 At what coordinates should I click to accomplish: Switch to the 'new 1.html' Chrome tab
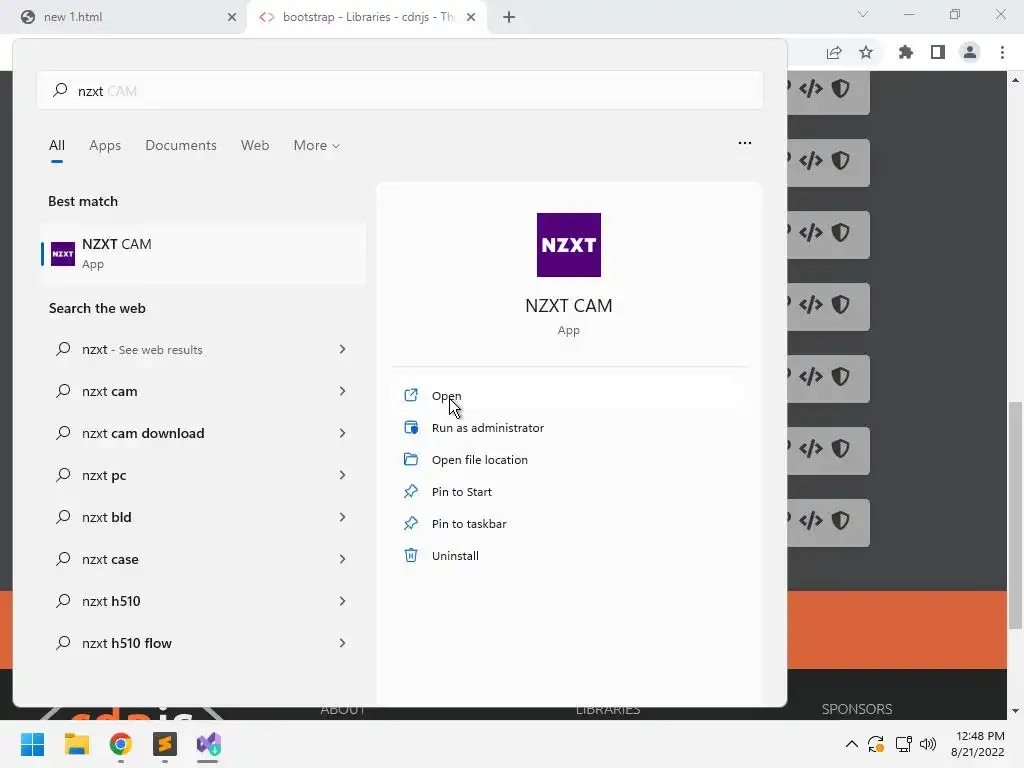pyautogui.click(x=124, y=17)
